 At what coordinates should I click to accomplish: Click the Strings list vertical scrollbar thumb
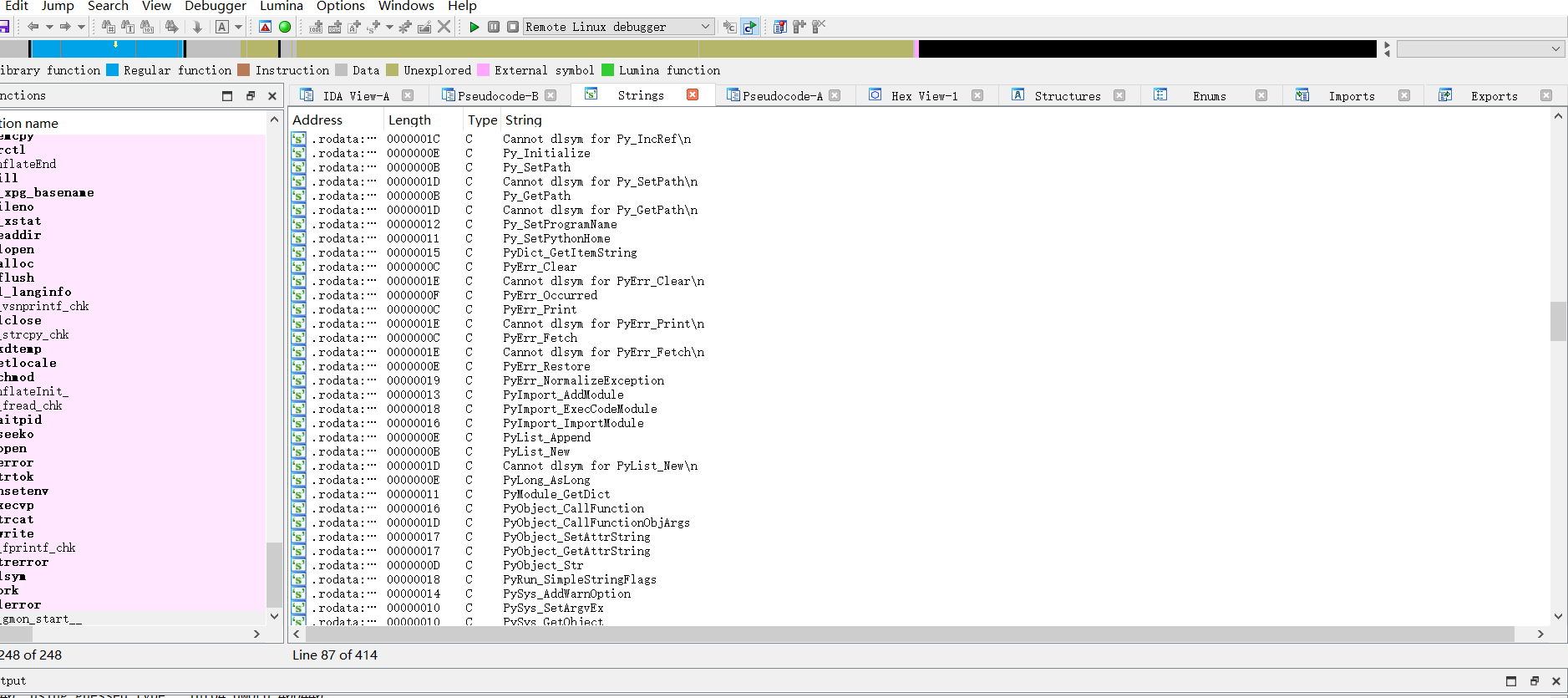[x=1558, y=321]
